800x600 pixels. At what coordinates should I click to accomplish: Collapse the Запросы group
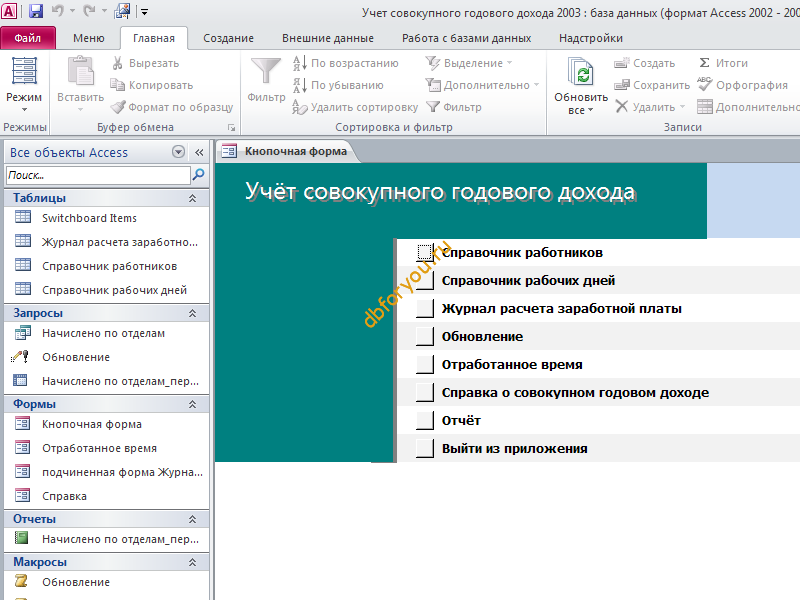[192, 313]
